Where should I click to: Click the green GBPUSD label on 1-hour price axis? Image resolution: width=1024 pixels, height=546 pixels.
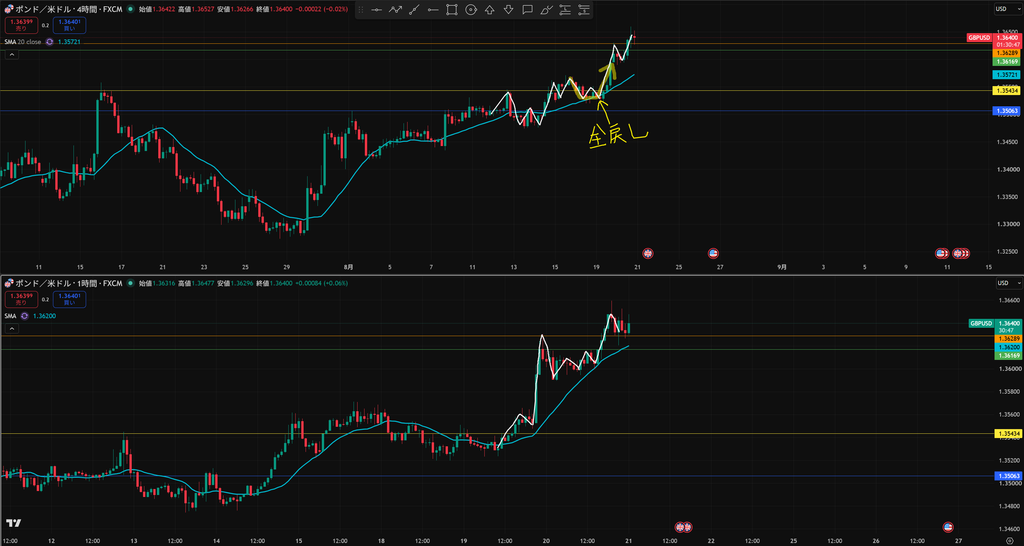(982, 323)
